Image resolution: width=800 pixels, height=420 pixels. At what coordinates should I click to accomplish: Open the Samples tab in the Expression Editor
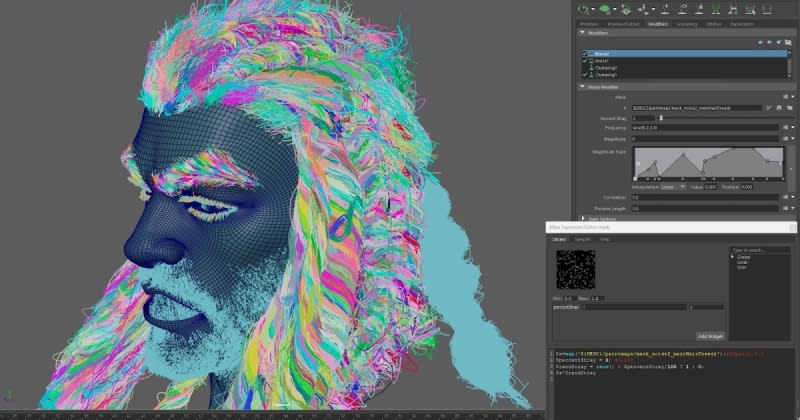click(x=581, y=239)
